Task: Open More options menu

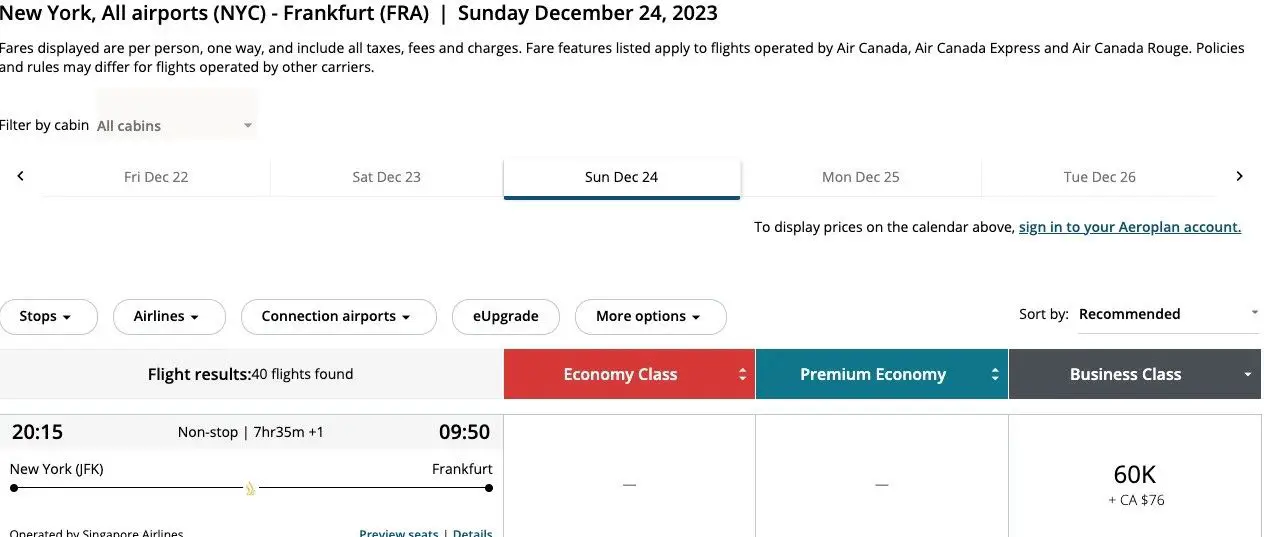Action: click(x=650, y=316)
